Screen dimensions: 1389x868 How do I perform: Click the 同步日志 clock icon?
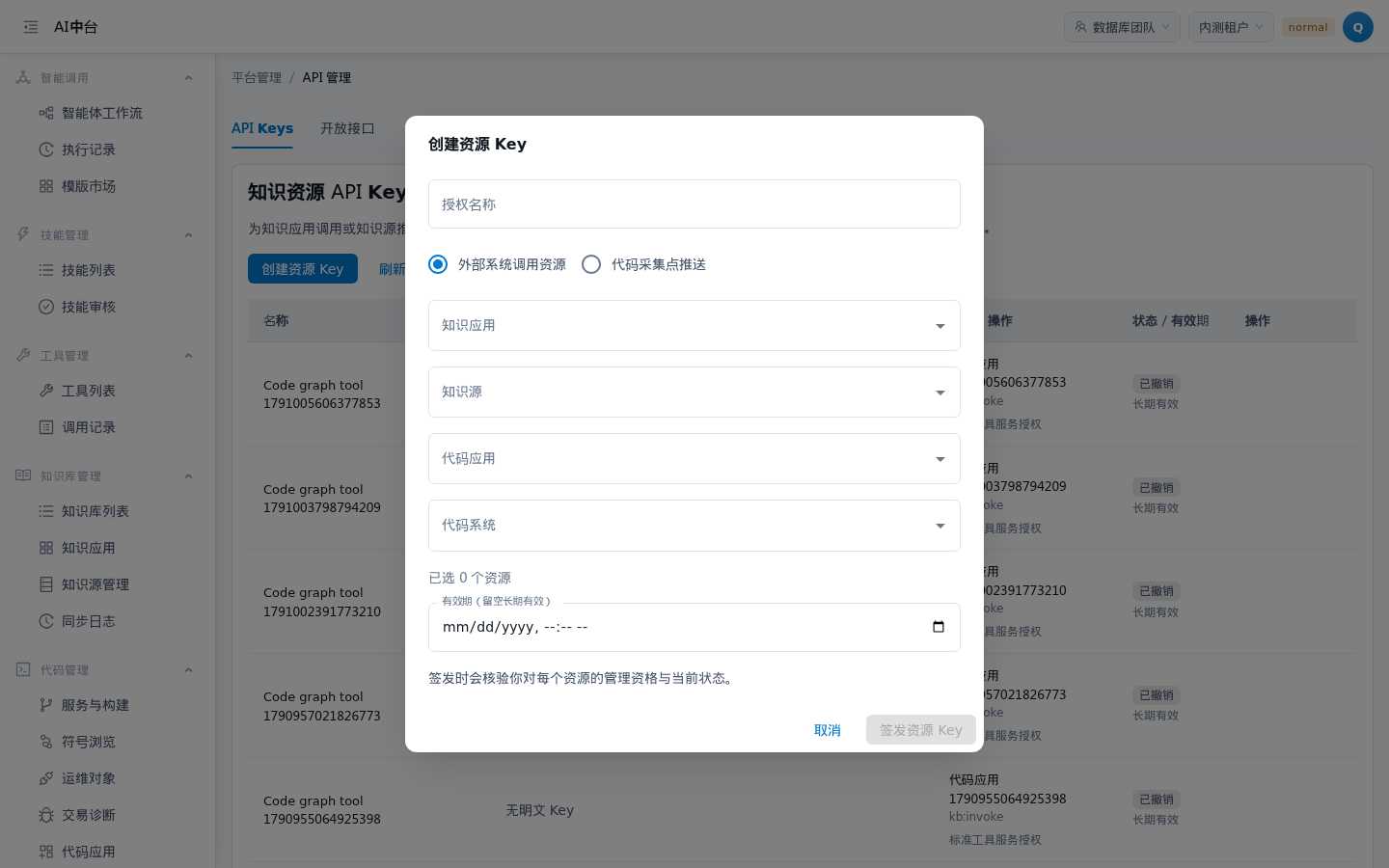[x=46, y=621]
